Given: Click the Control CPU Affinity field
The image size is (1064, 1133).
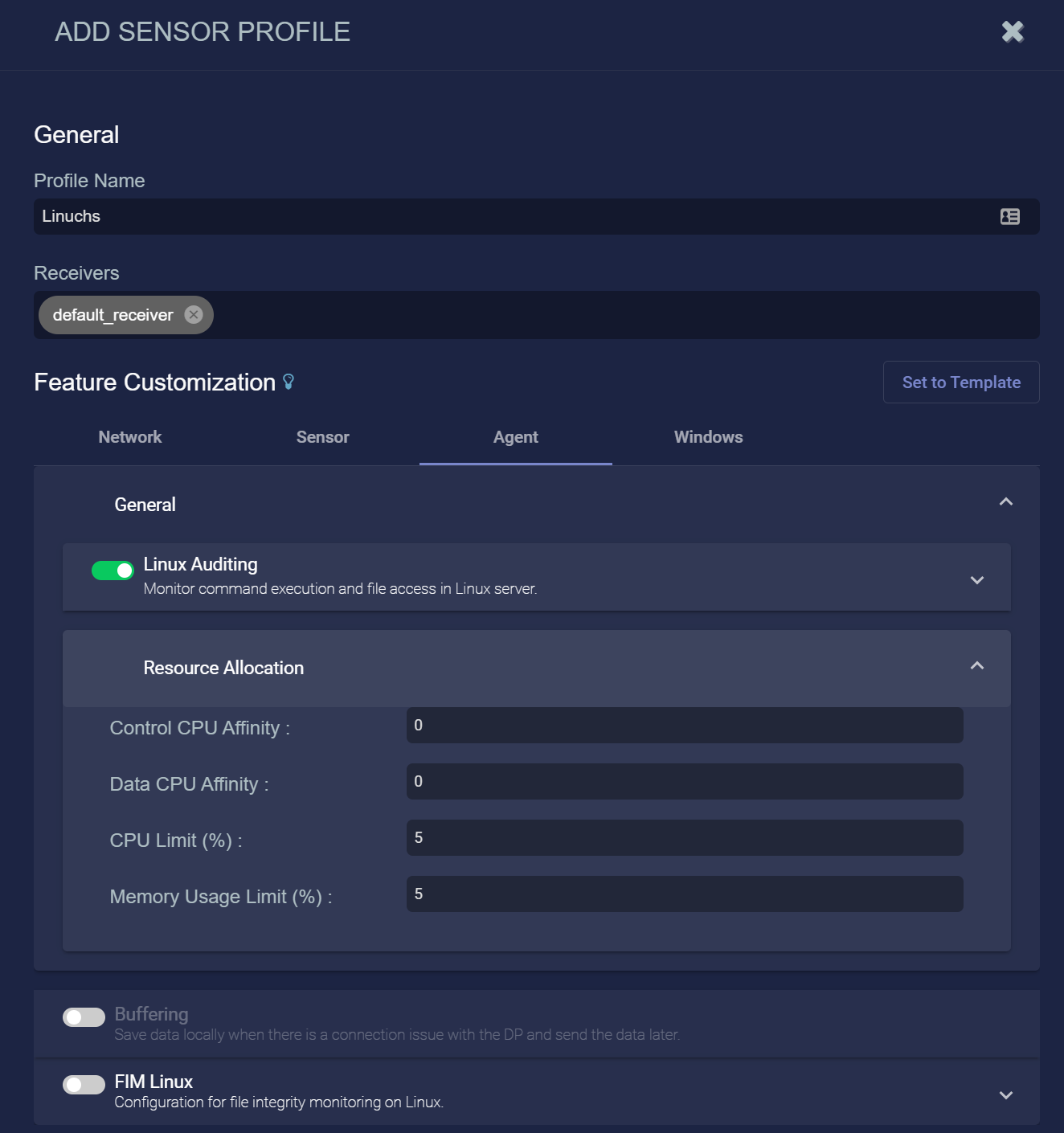Looking at the screenshot, I should [x=684, y=726].
